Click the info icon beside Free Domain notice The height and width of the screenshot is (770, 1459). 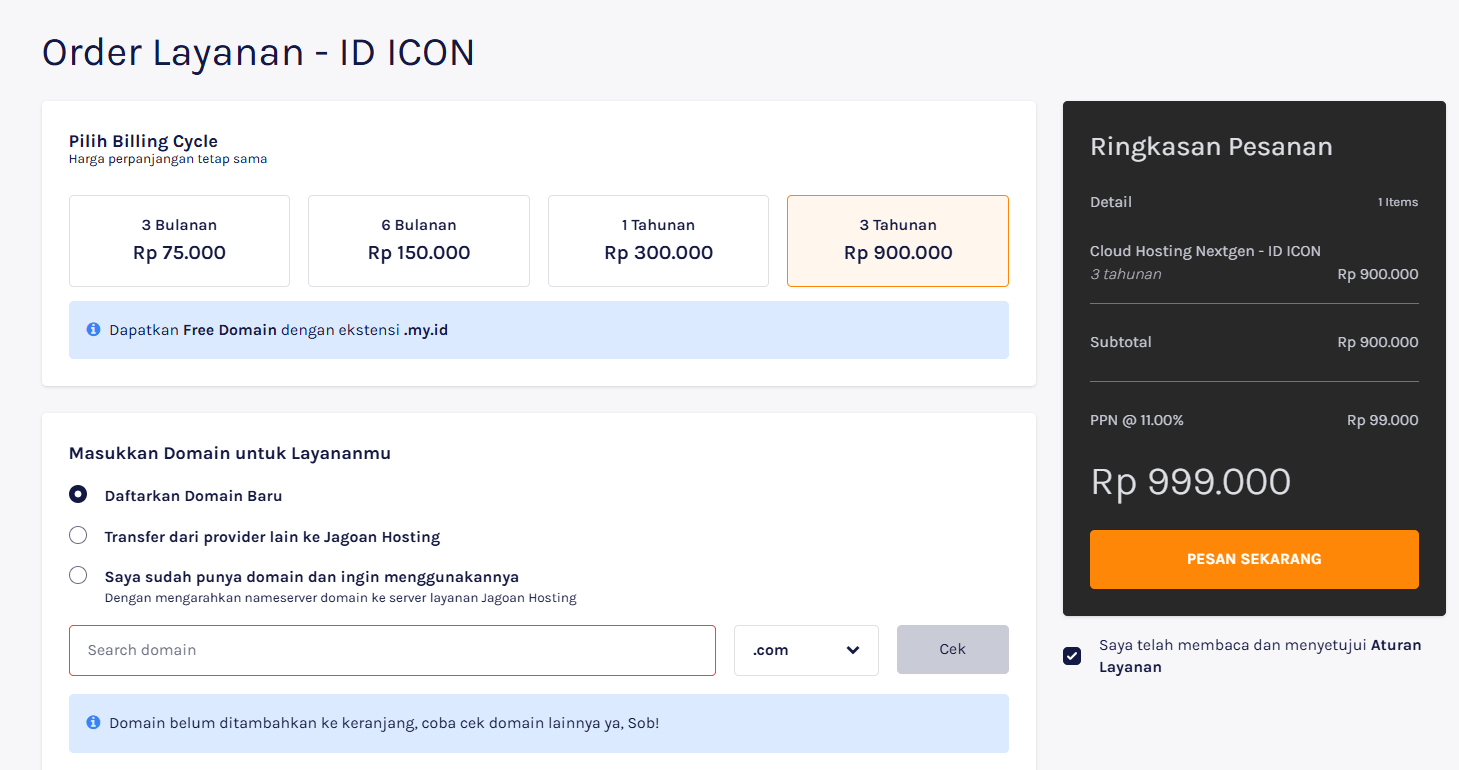click(93, 329)
